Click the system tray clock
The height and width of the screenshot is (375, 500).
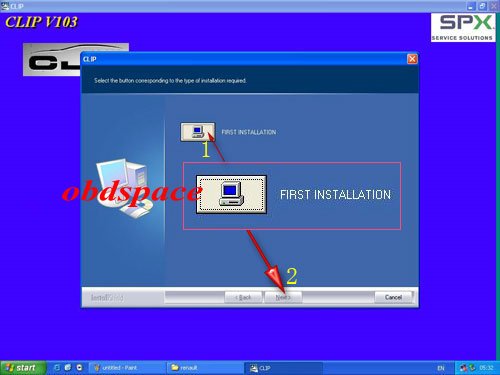(x=486, y=368)
